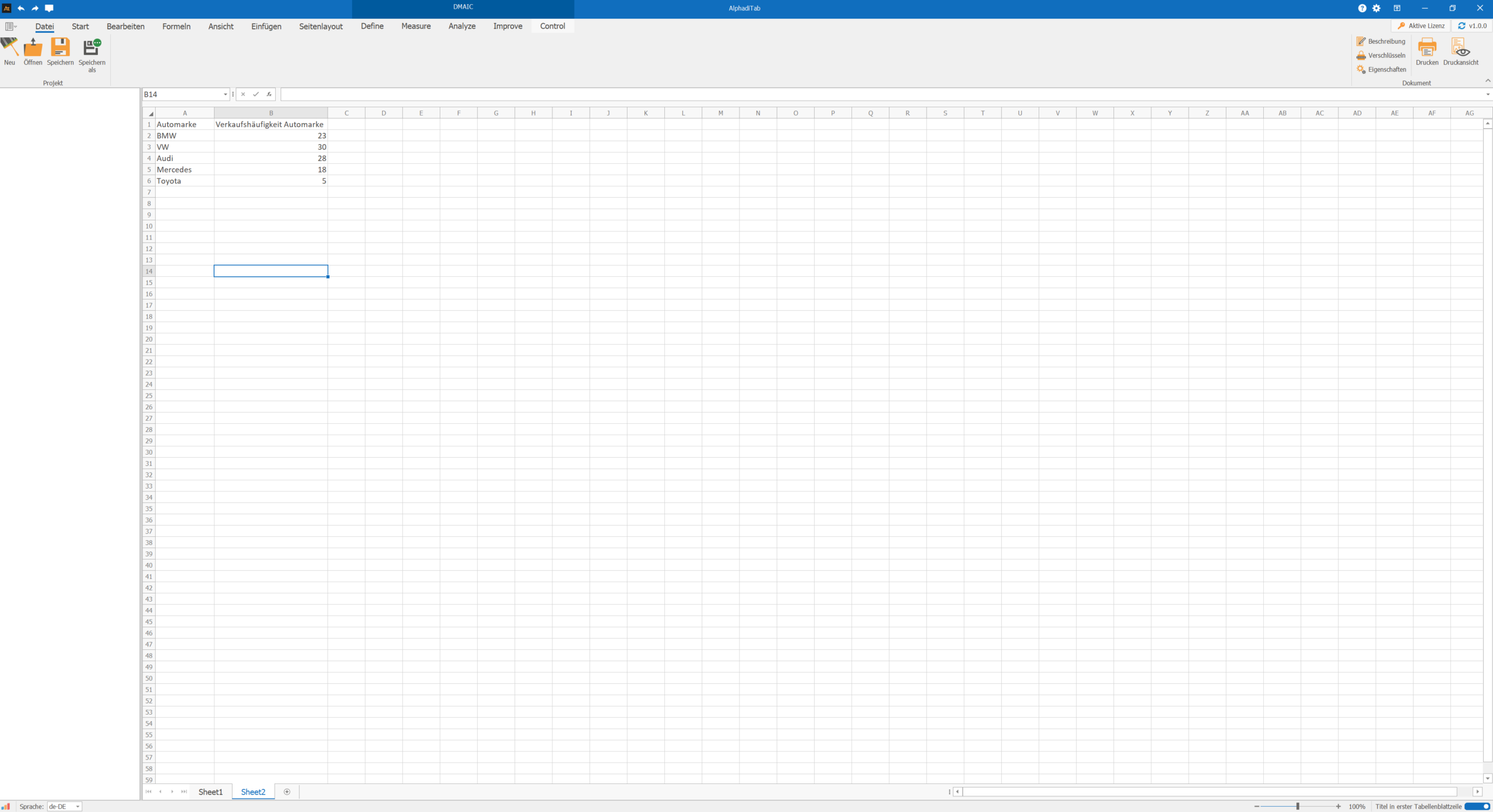The height and width of the screenshot is (812, 1493).
Task: Save using the Speichern icon
Action: point(60,48)
